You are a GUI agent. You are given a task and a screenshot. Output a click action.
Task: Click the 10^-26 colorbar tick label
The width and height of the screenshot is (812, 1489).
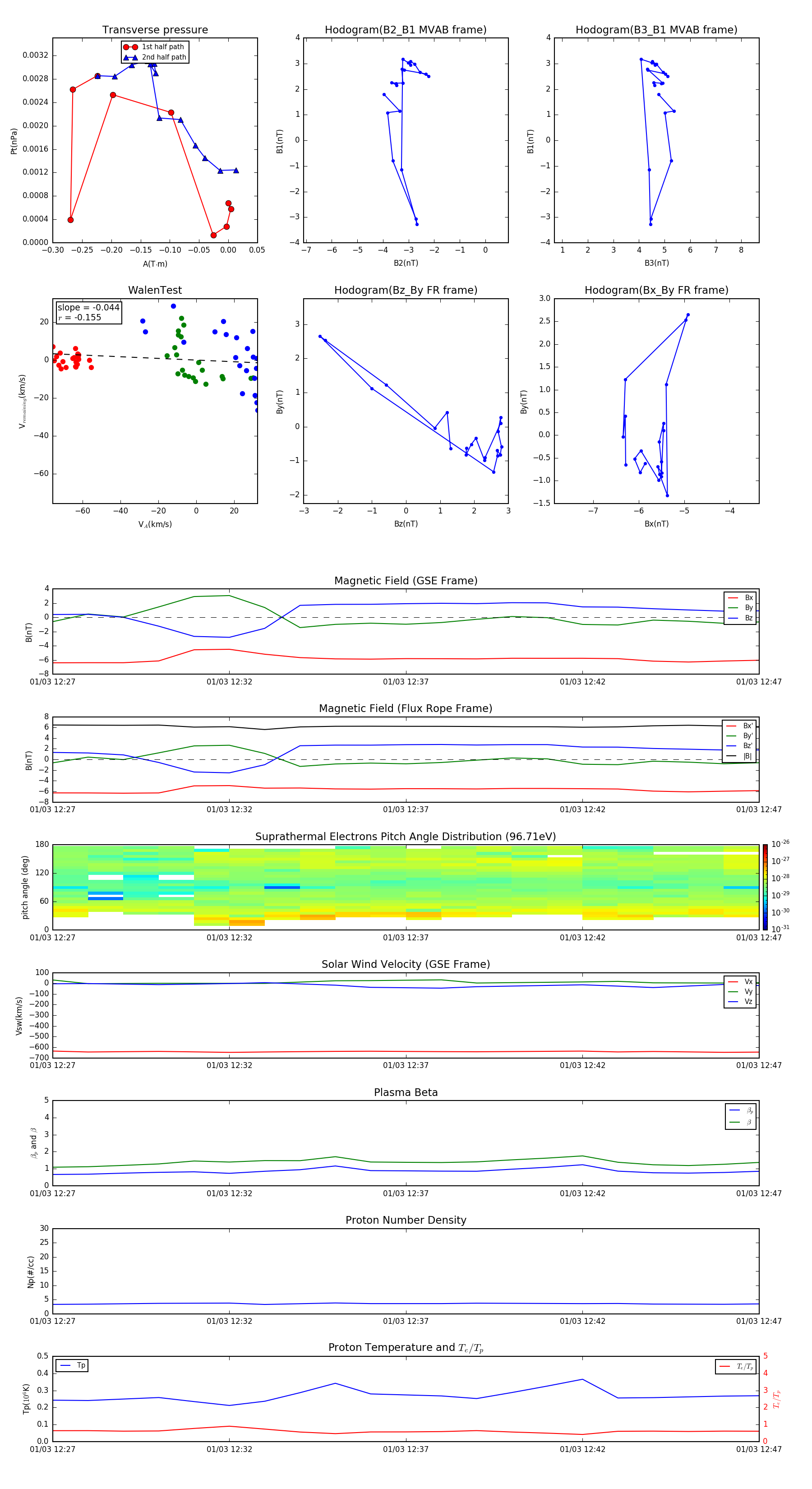(x=780, y=844)
